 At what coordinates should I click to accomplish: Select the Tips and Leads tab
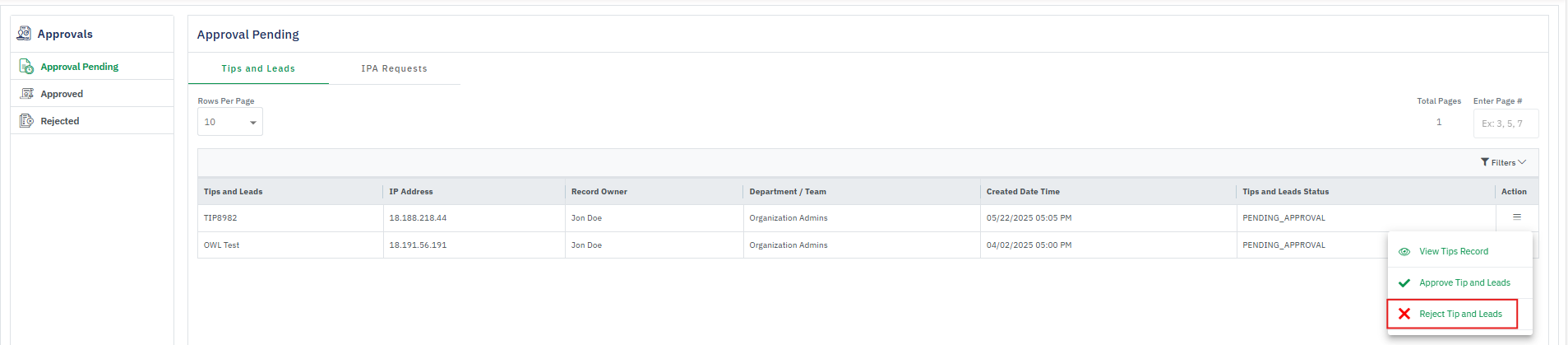258,68
